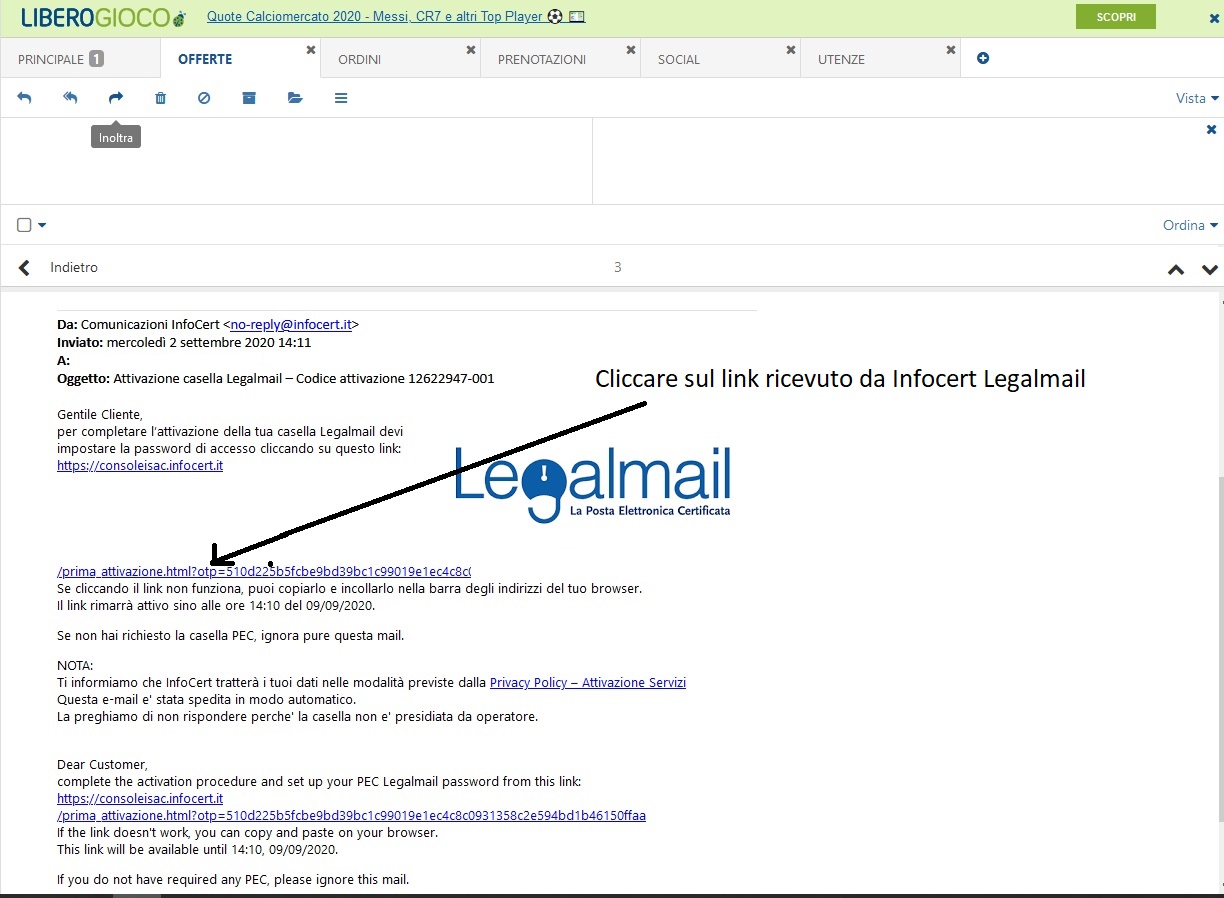Expand the checkbox selection dropdown arrow

43,225
